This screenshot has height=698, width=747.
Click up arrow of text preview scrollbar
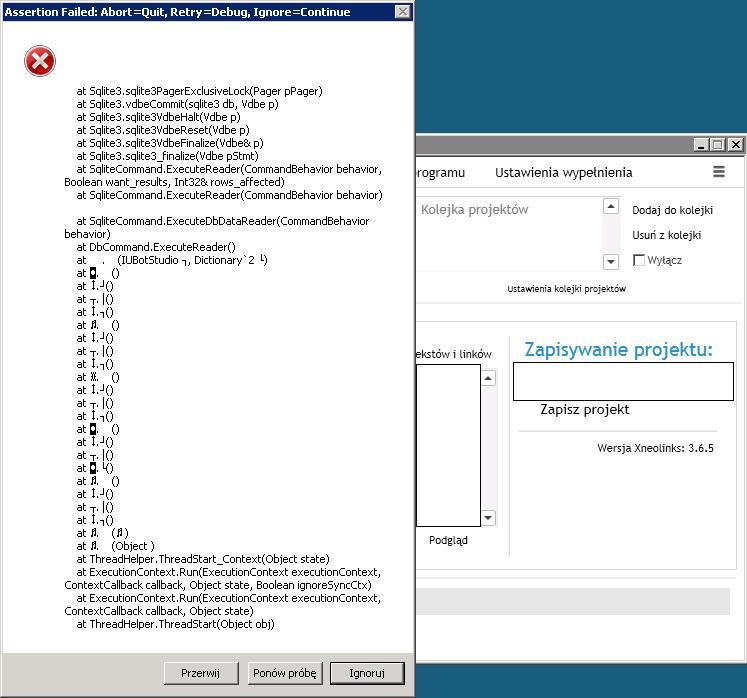488,378
